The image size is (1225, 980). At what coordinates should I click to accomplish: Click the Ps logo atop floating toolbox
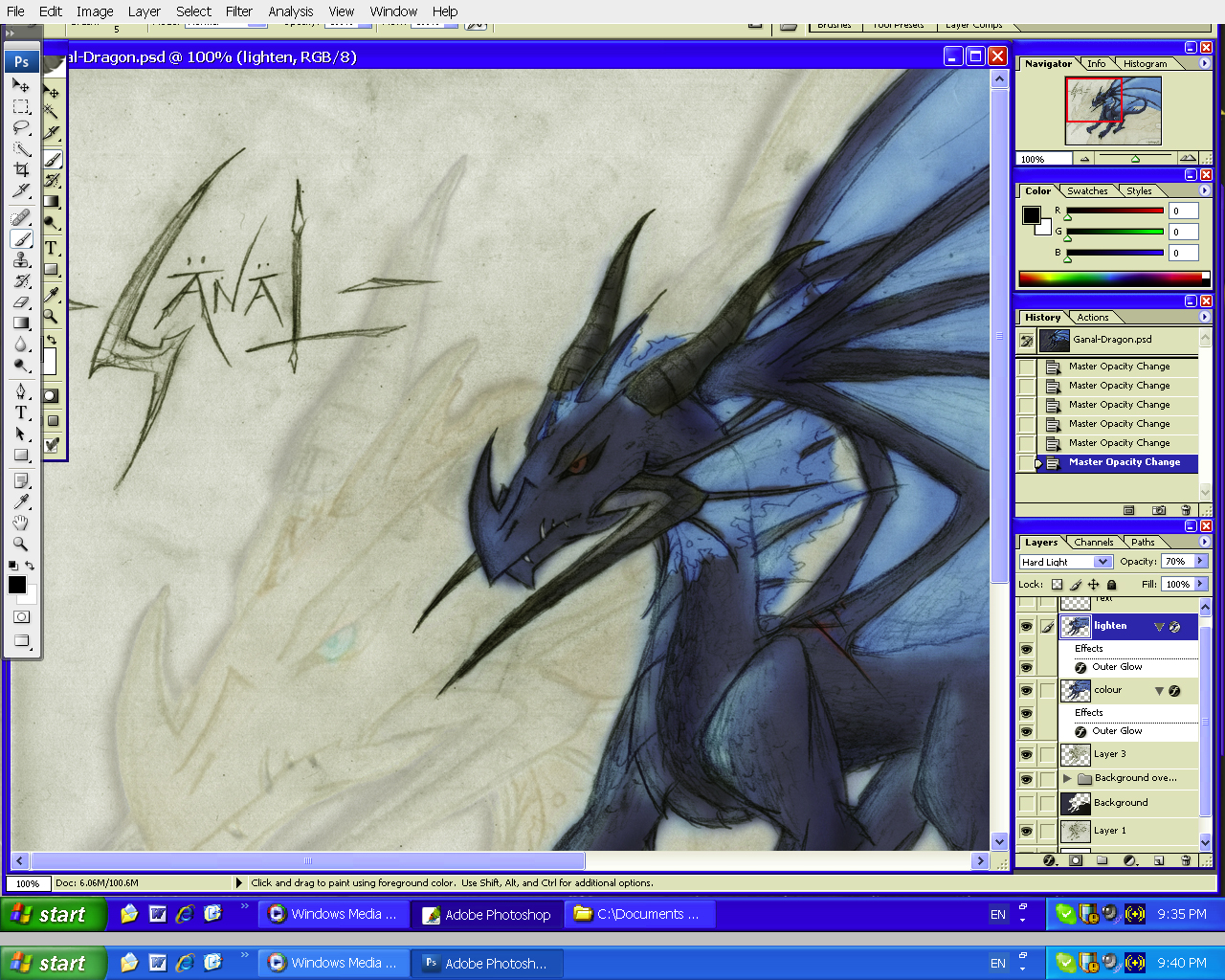(21, 61)
